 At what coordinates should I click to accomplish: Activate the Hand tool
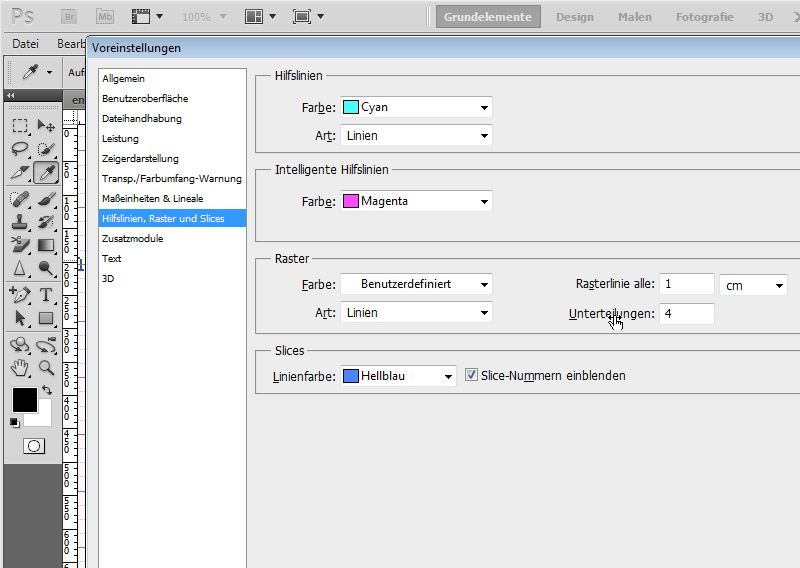click(20, 367)
